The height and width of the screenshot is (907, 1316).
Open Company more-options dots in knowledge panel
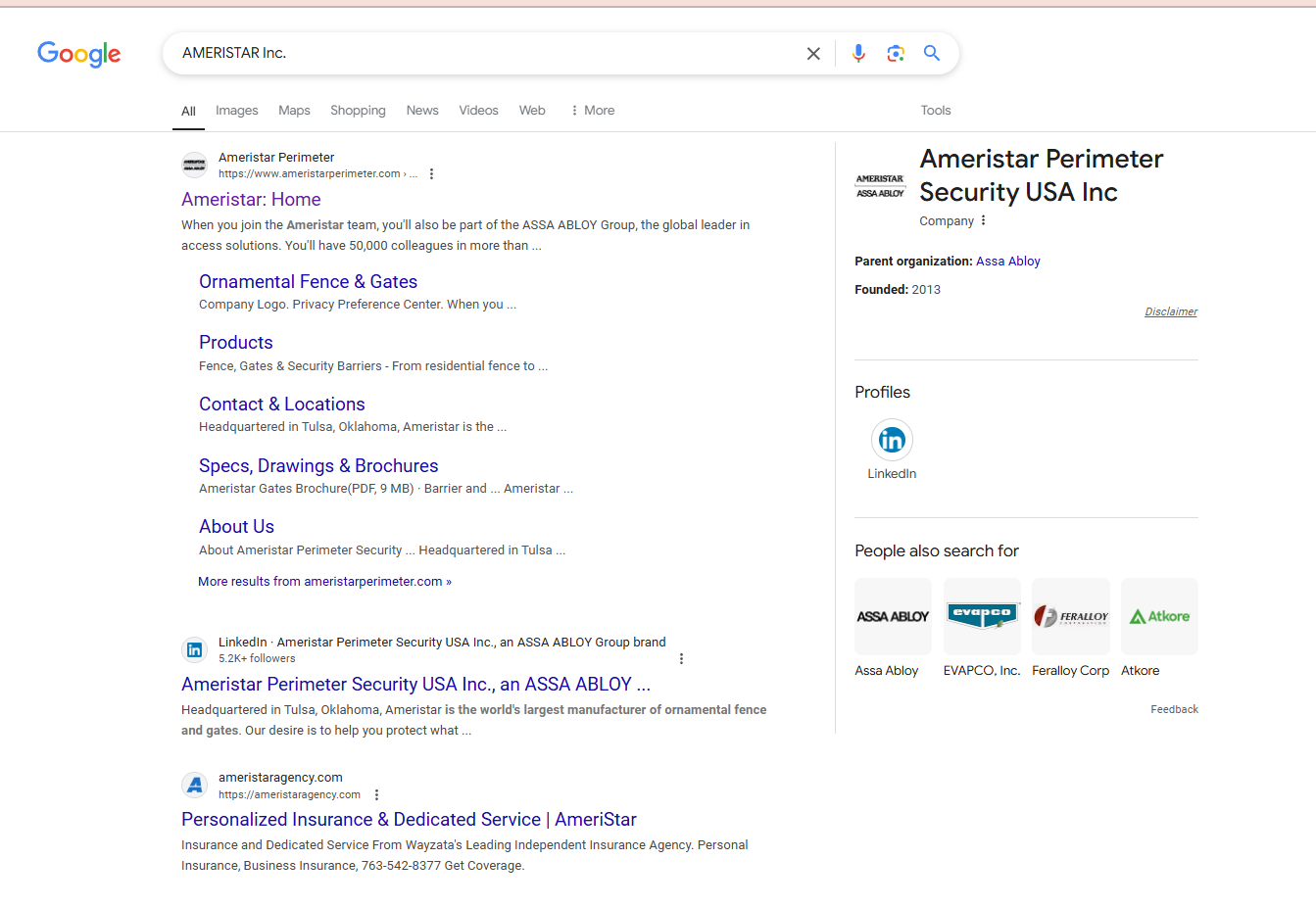pos(983,220)
